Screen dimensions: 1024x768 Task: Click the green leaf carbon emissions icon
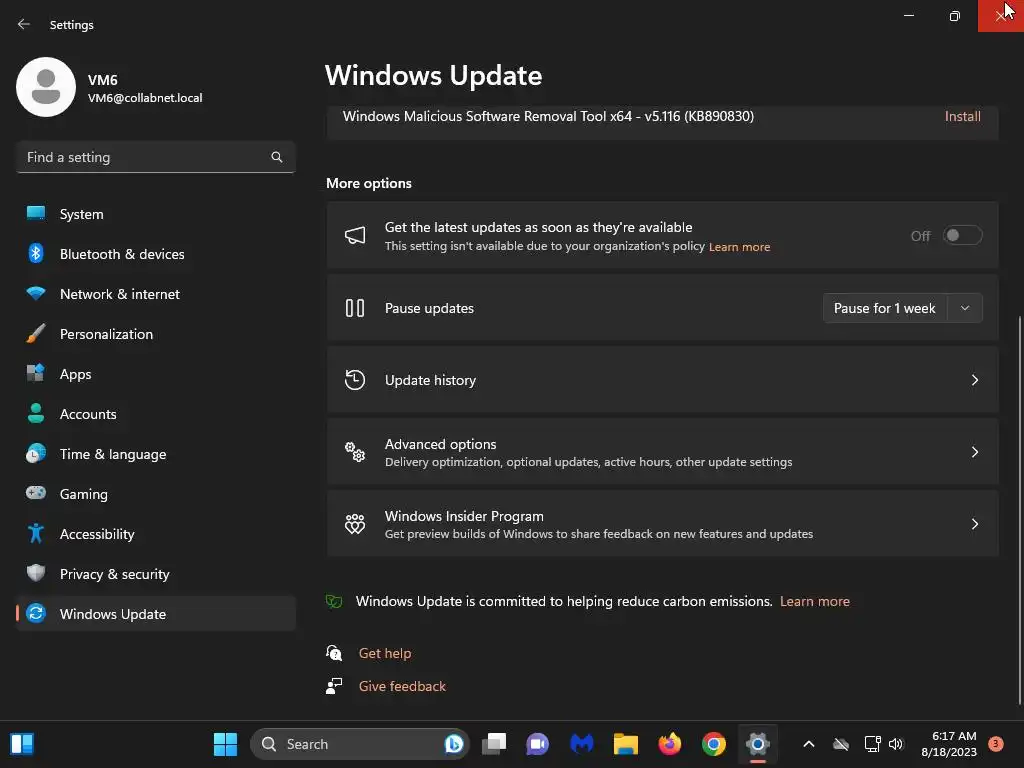[x=334, y=601]
